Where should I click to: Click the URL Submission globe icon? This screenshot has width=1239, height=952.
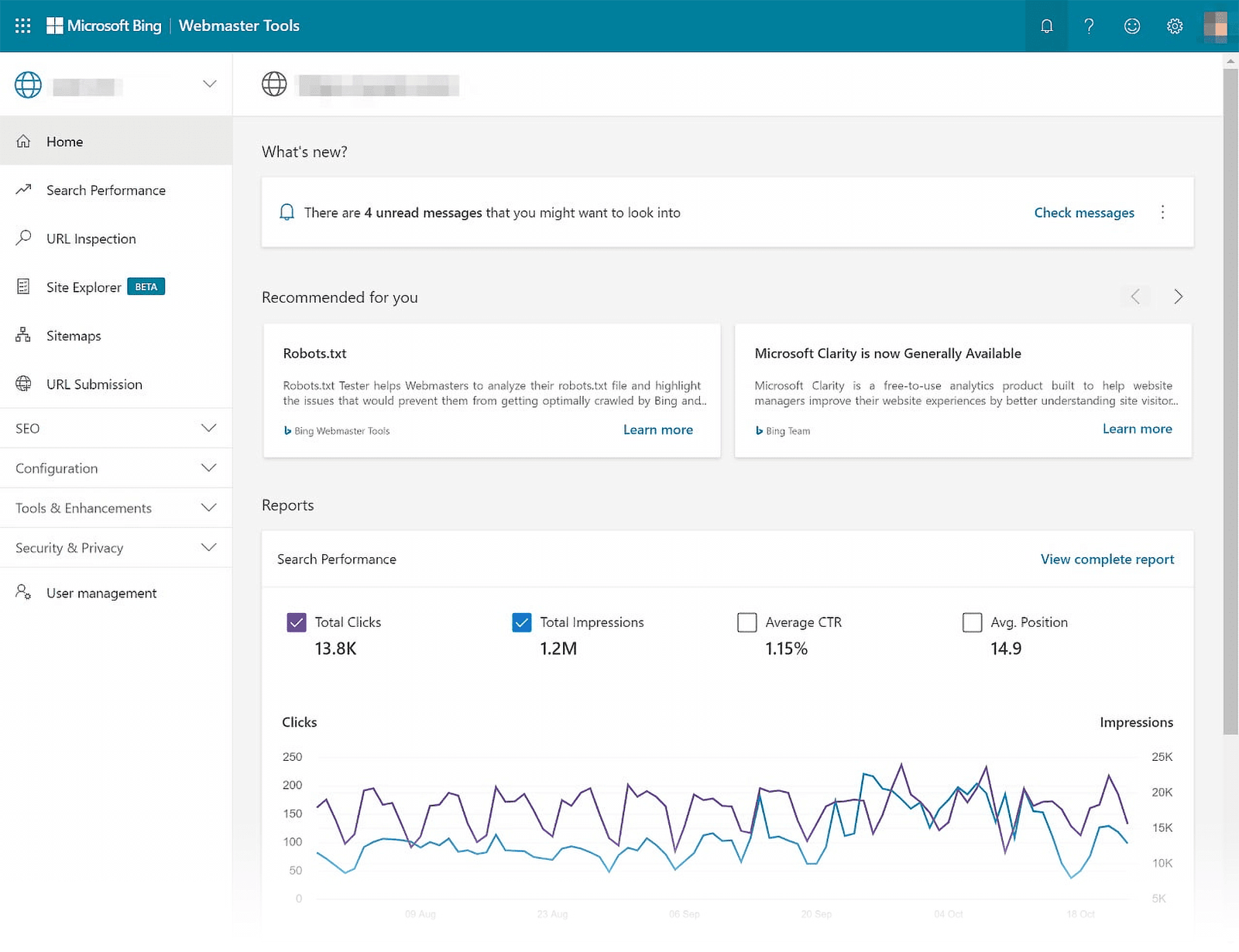click(24, 383)
